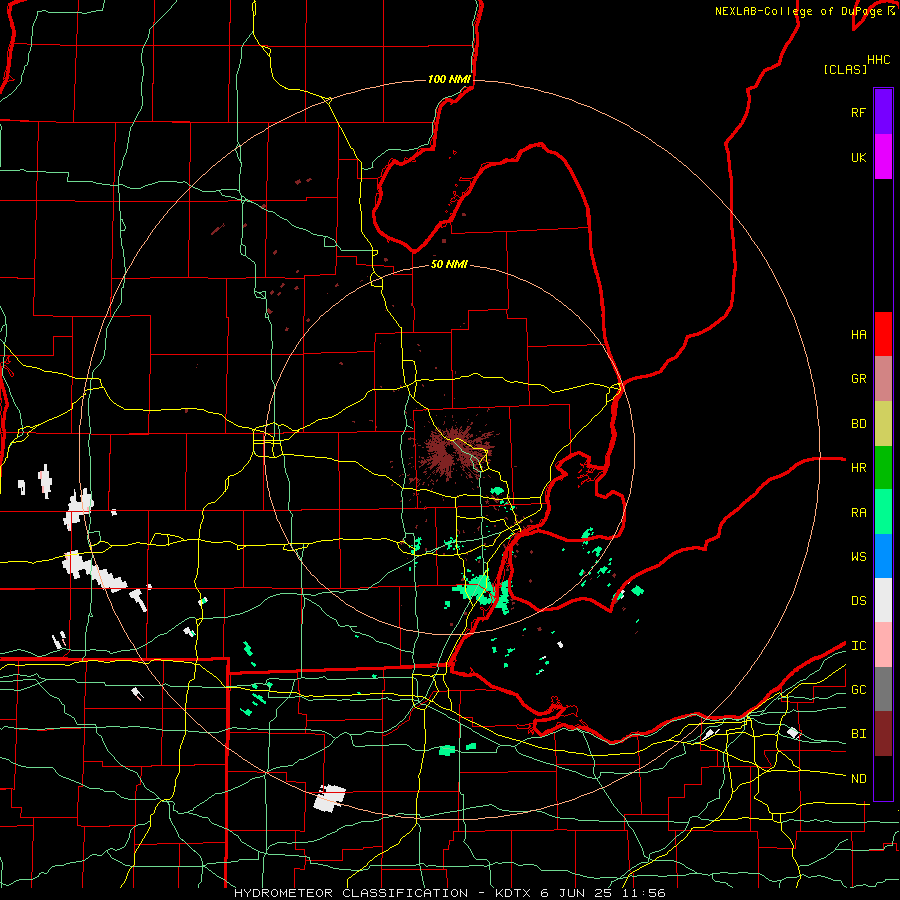Click the 'UK' legend label

pos(858,157)
